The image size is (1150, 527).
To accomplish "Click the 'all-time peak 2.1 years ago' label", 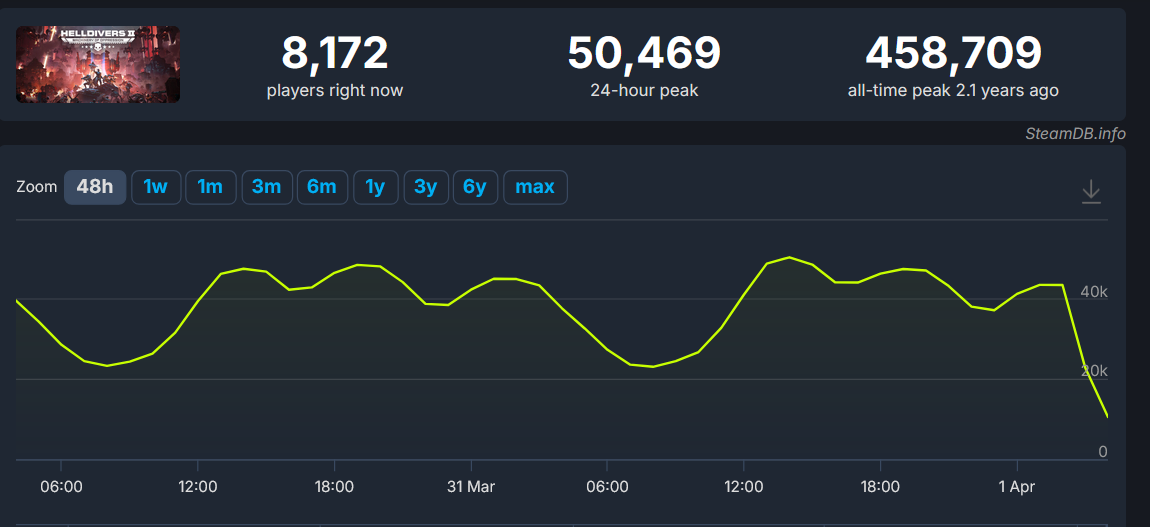I will click(x=953, y=91).
